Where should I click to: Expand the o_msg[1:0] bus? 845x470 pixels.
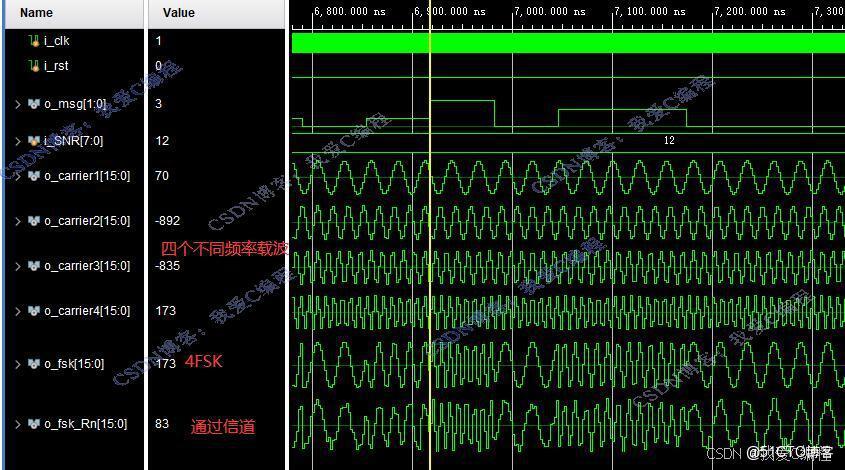point(18,104)
